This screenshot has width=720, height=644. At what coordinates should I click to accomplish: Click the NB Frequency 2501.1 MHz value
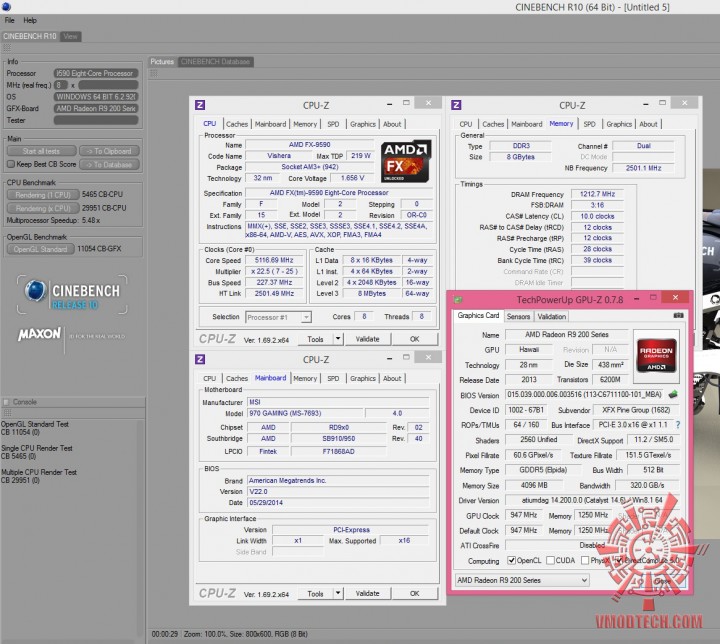pyautogui.click(x=643, y=168)
